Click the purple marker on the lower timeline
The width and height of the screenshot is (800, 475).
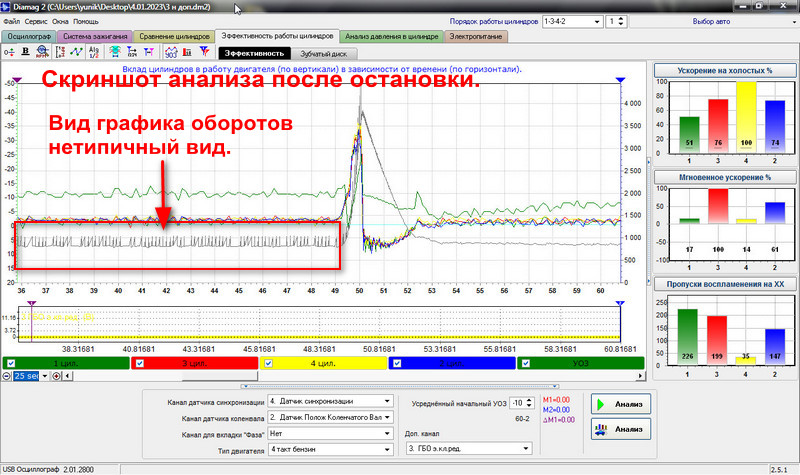point(32,304)
